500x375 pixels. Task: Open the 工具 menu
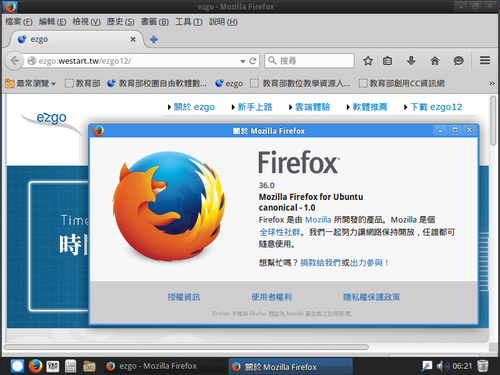(x=189, y=22)
